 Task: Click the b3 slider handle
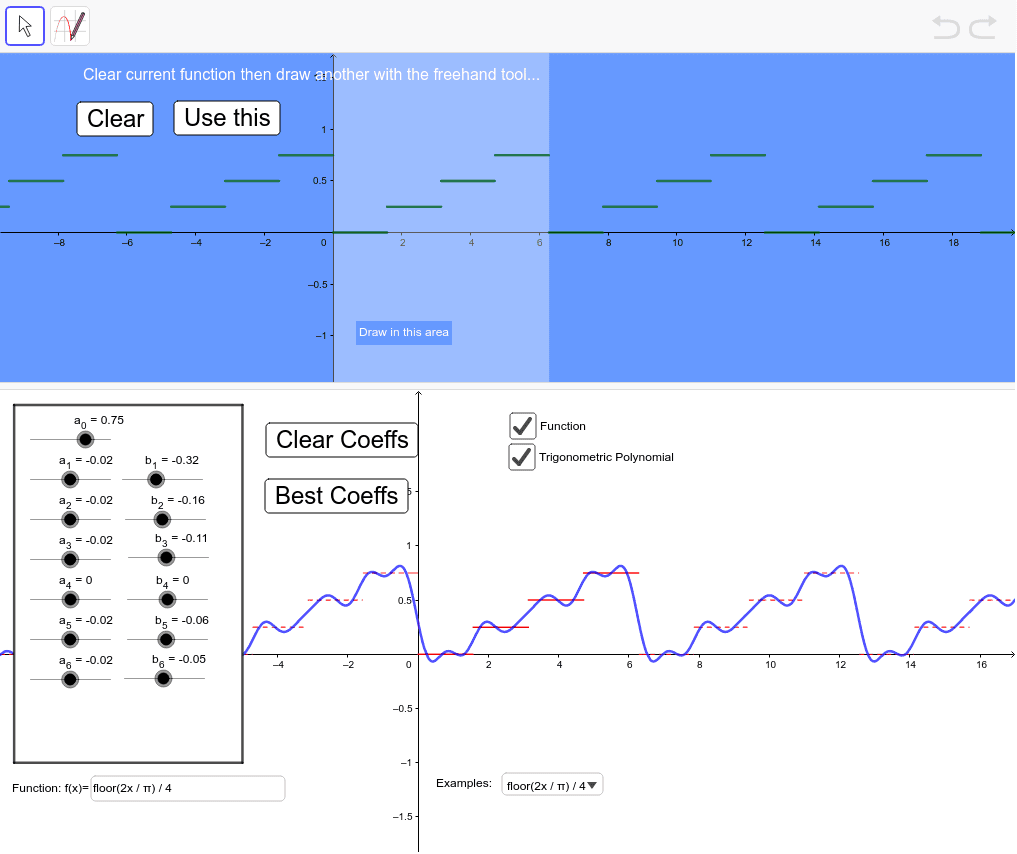[x=166, y=557]
